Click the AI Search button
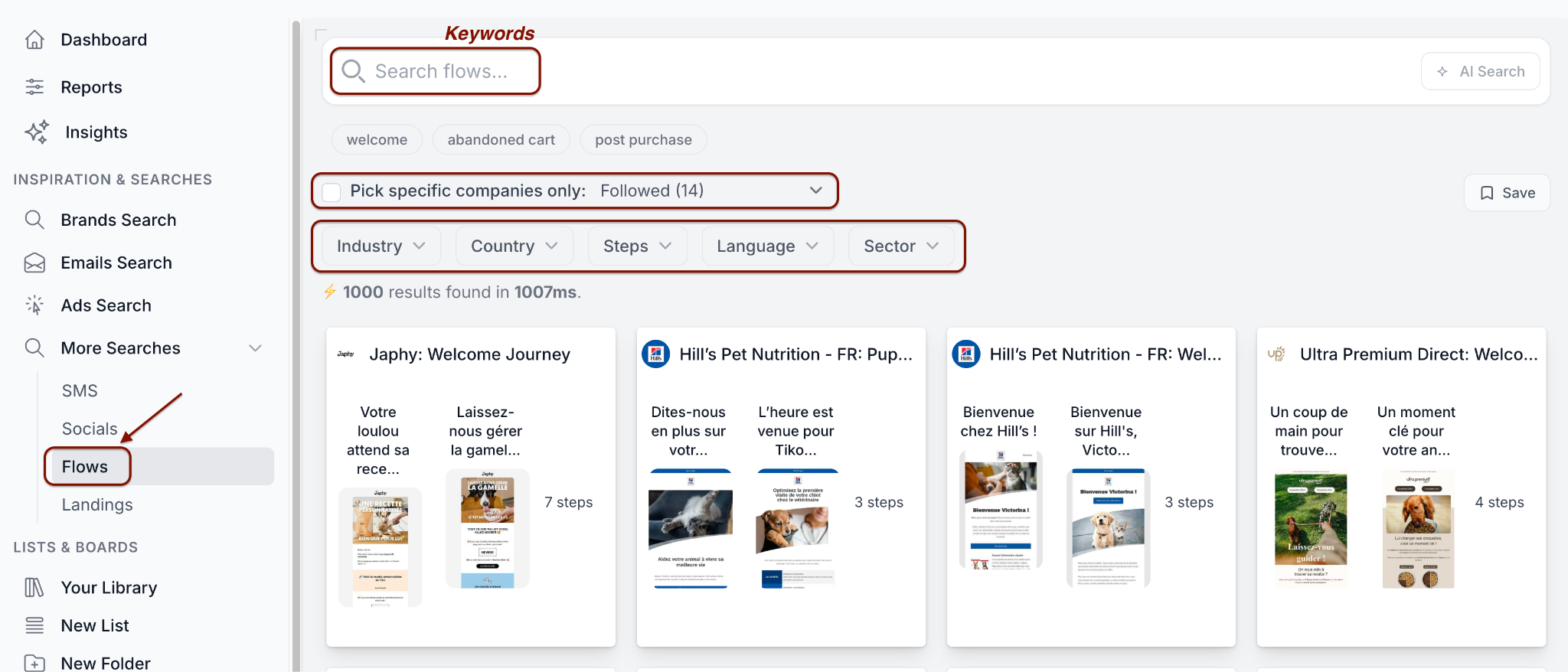This screenshot has height=672, width=1568. point(1480,71)
